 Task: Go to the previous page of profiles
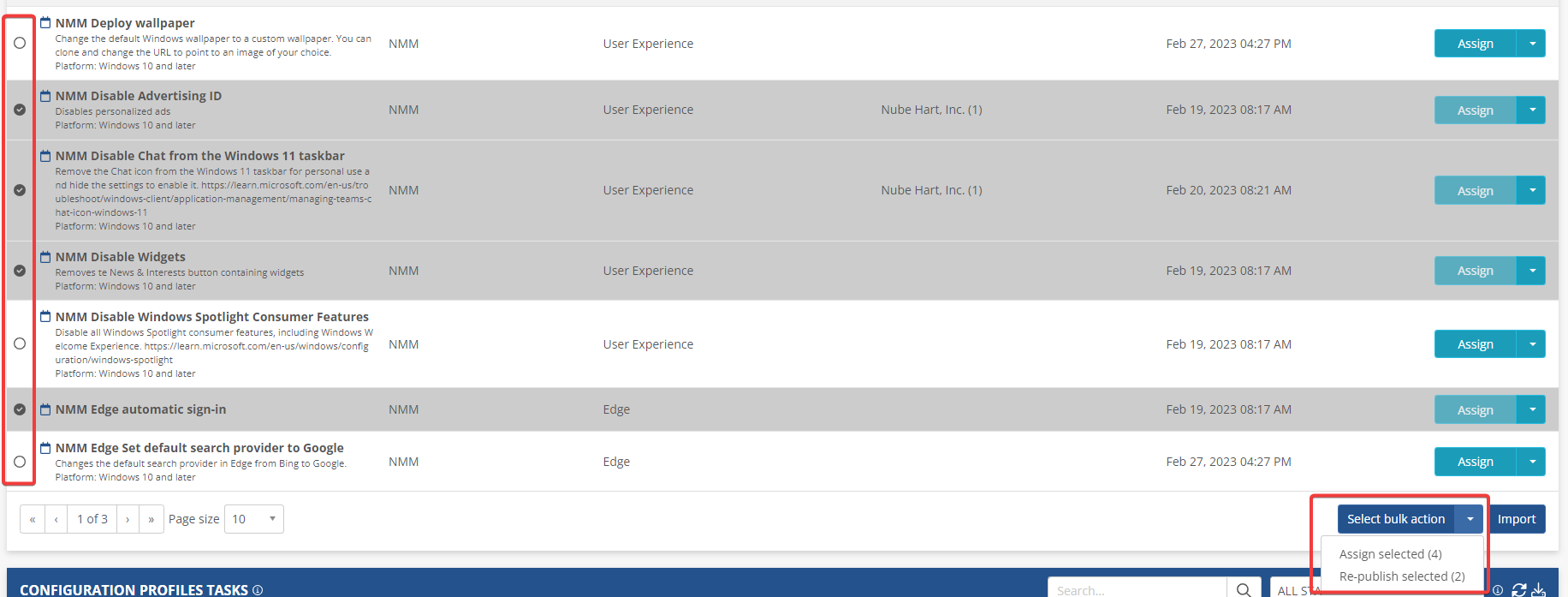point(56,519)
